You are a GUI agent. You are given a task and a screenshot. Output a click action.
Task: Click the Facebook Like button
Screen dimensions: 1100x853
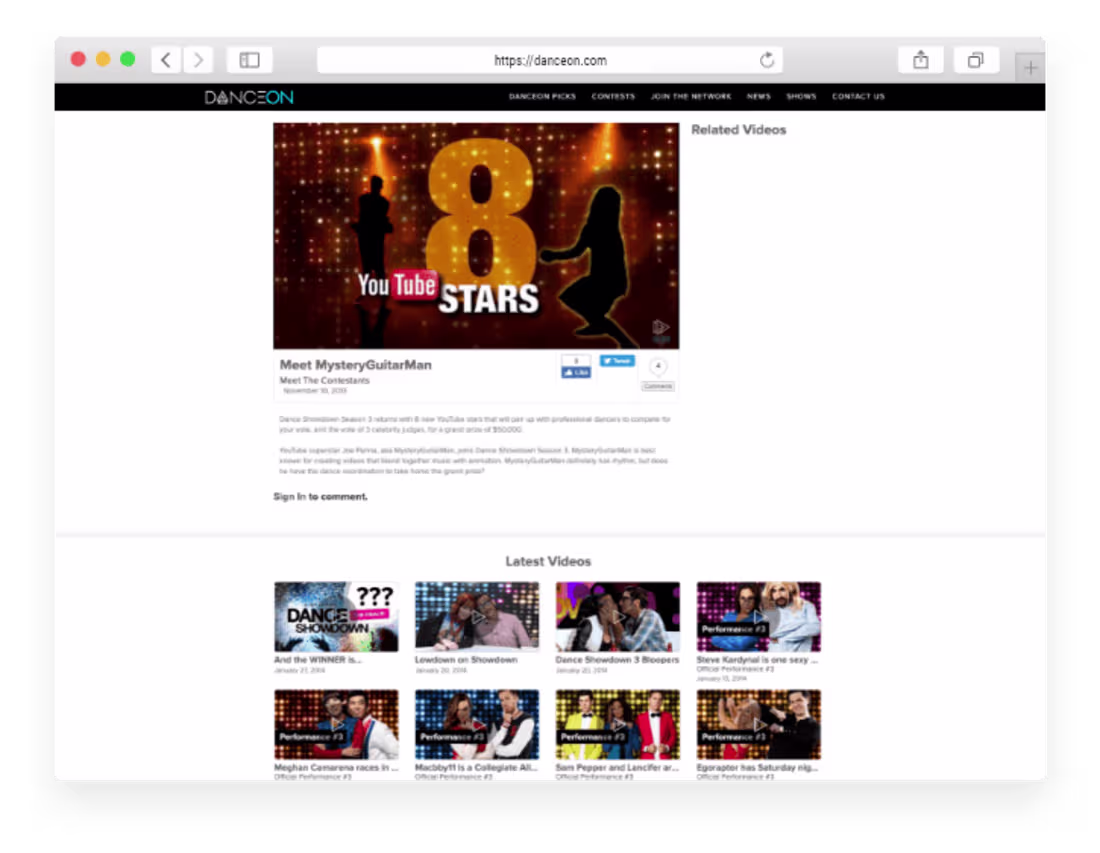576,372
